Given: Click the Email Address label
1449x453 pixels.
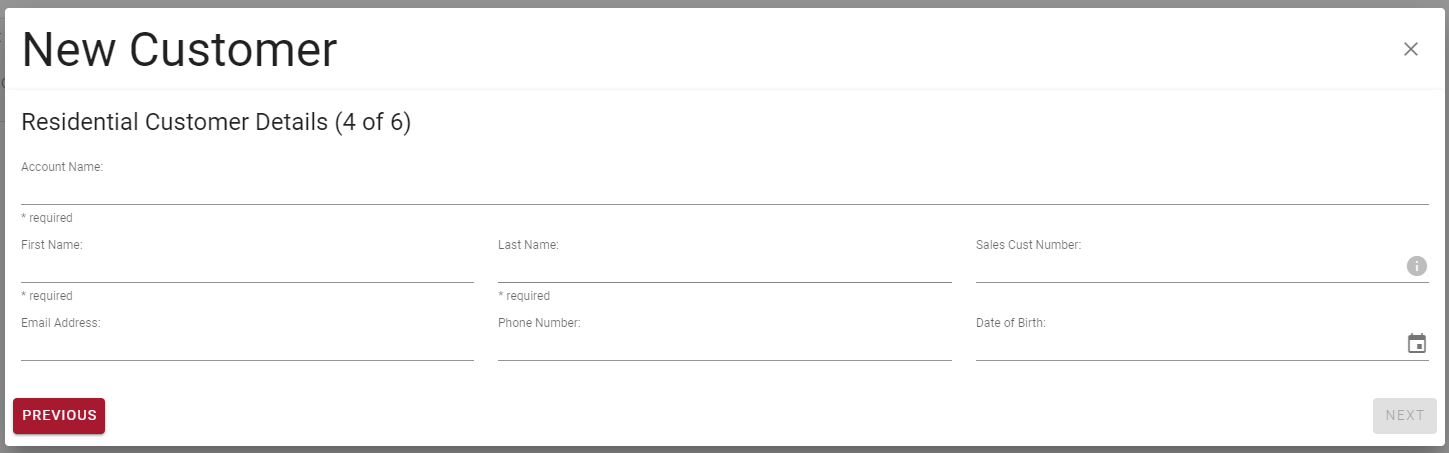Looking at the screenshot, I should point(61,323).
